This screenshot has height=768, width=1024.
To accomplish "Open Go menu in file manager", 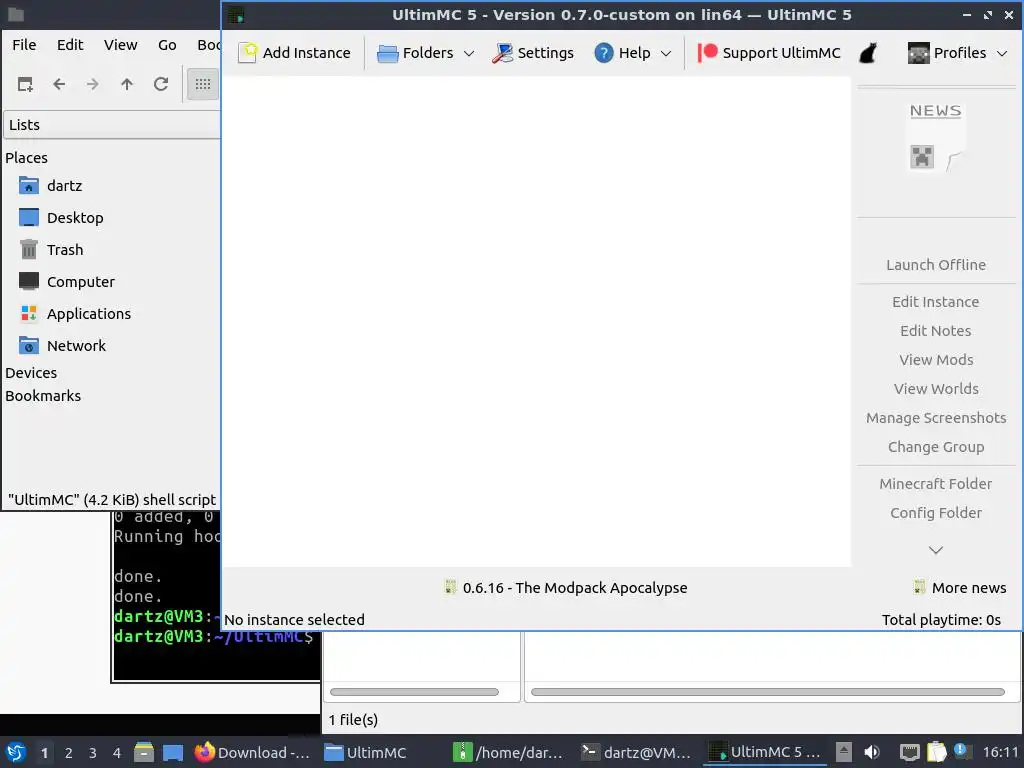I will [x=167, y=44].
